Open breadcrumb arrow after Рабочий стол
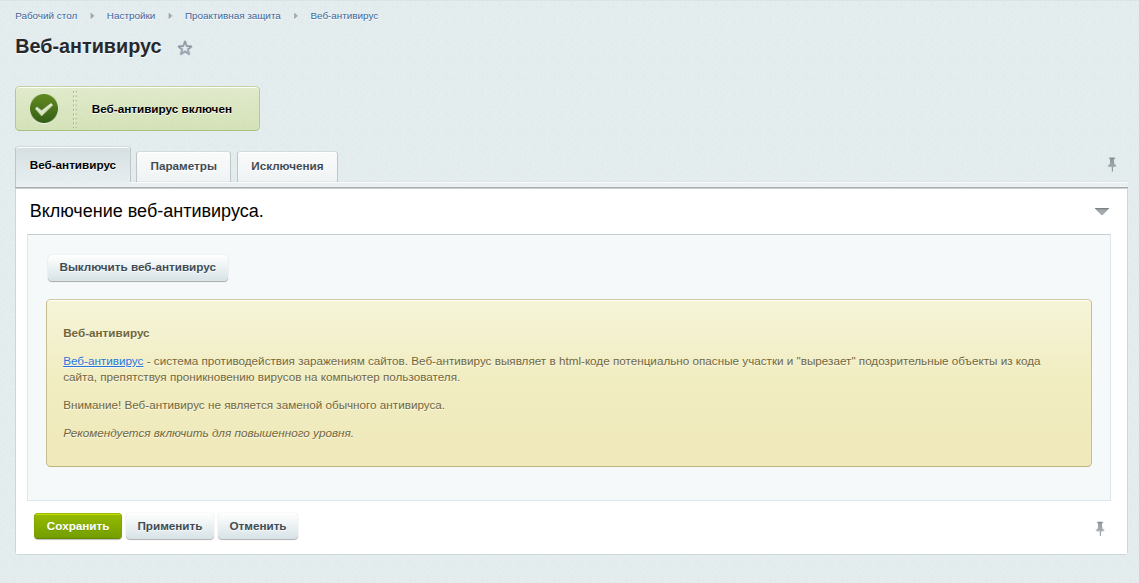 coord(92,16)
